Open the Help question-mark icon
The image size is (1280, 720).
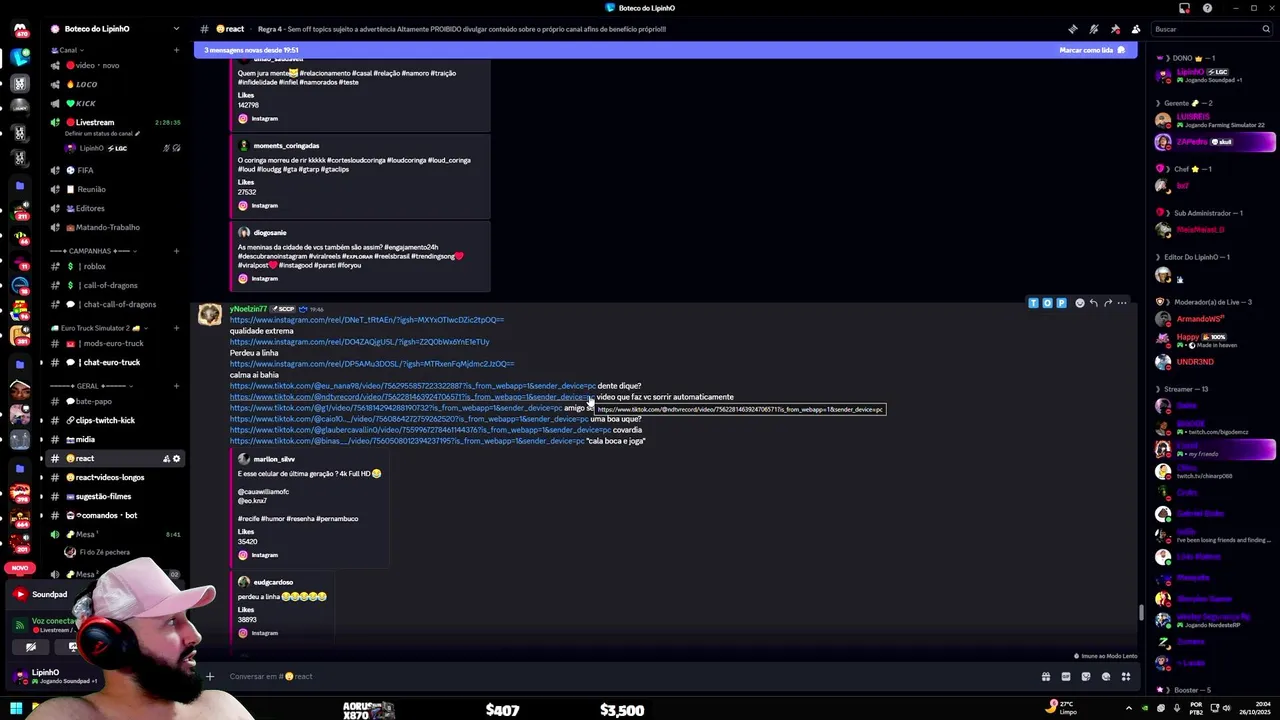pos(1207,8)
